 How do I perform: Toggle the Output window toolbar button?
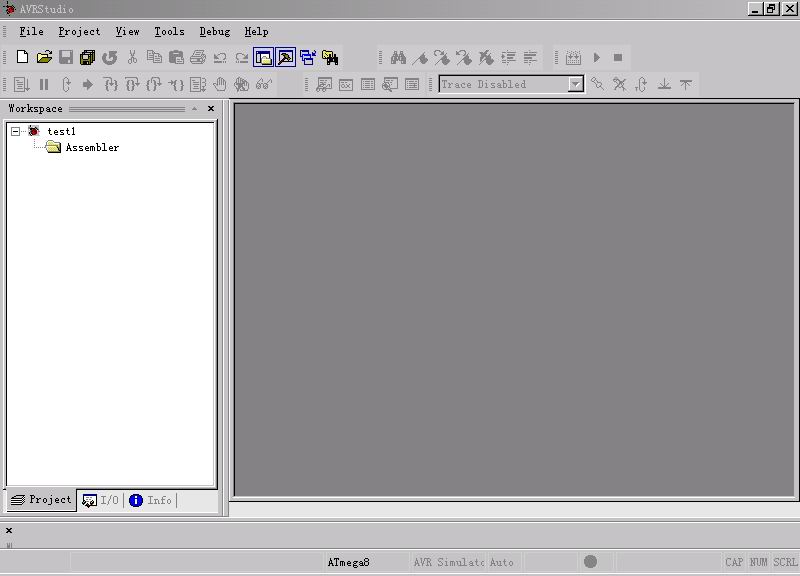point(286,58)
